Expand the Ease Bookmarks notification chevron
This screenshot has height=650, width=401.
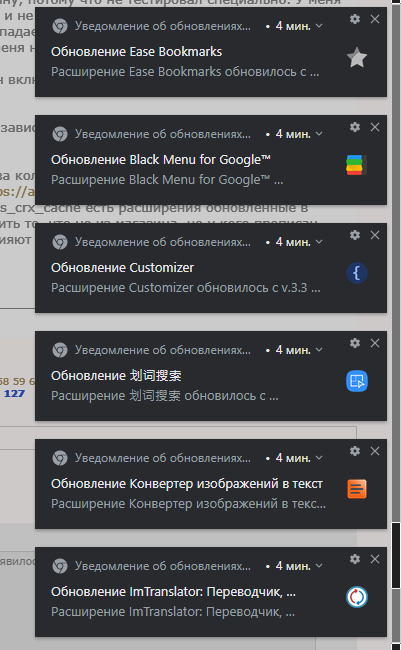coord(319,26)
